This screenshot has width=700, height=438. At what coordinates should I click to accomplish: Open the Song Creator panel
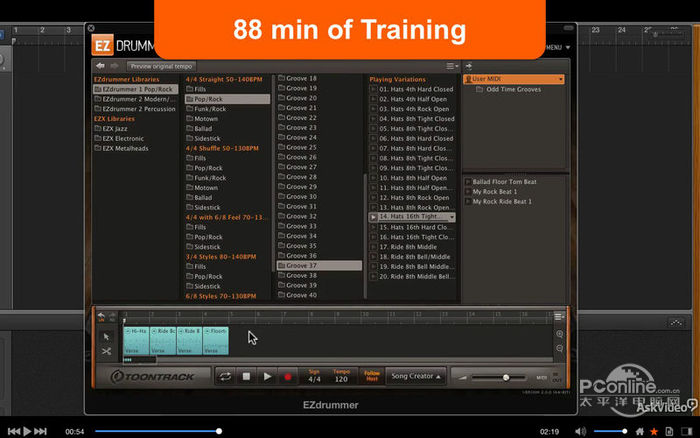pyautogui.click(x=416, y=376)
